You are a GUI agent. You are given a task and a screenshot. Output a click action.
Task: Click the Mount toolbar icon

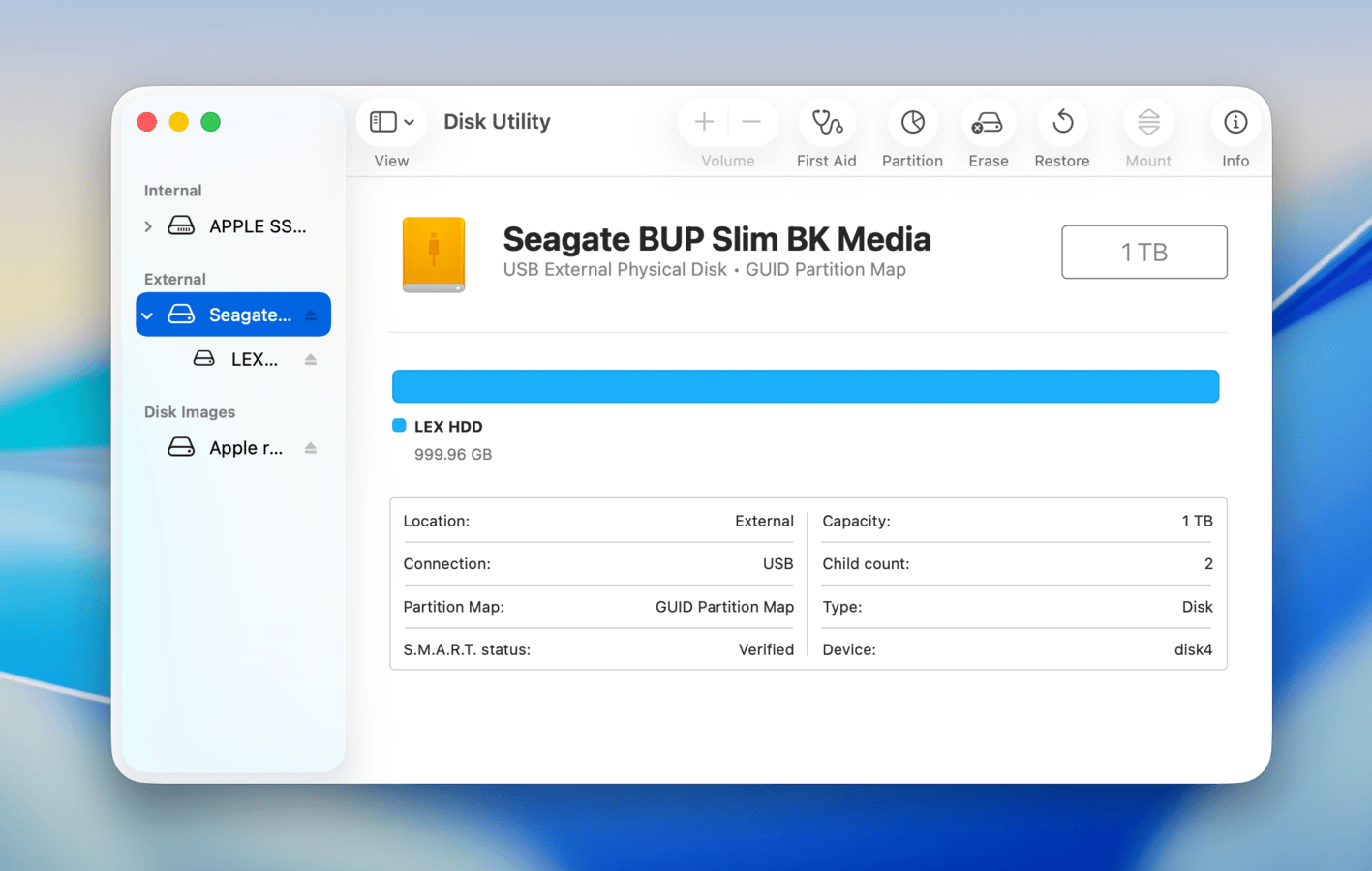(x=1148, y=123)
